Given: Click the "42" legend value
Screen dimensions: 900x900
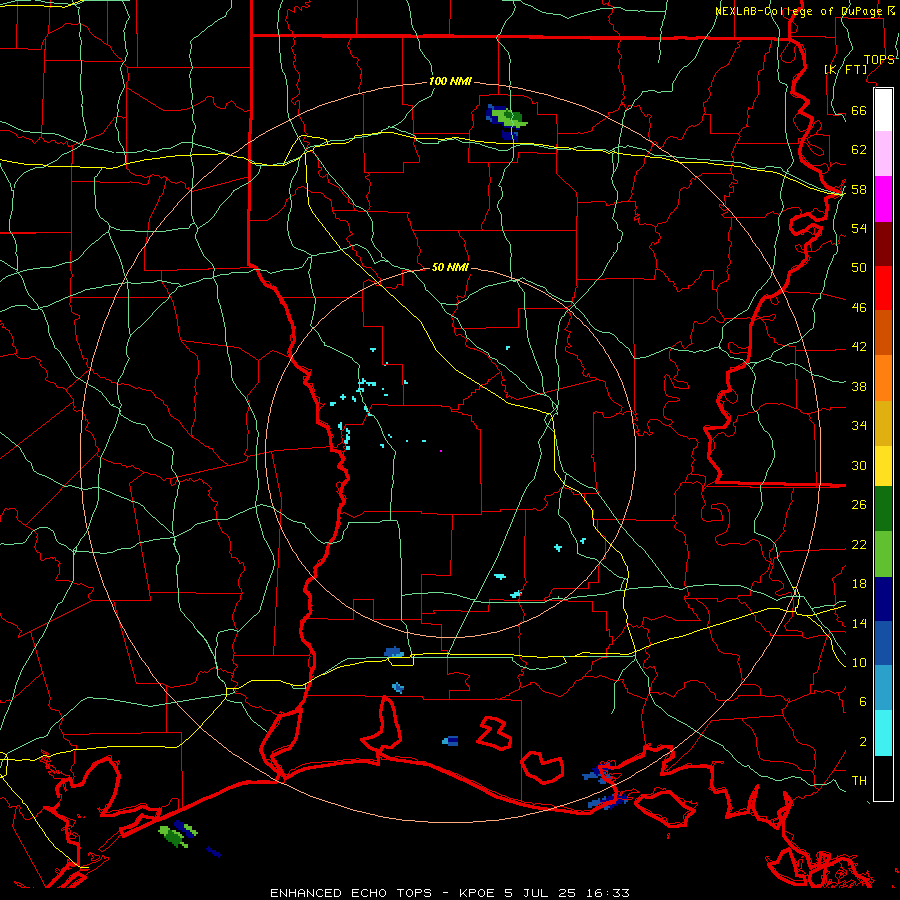Looking at the screenshot, I should [x=859, y=347].
